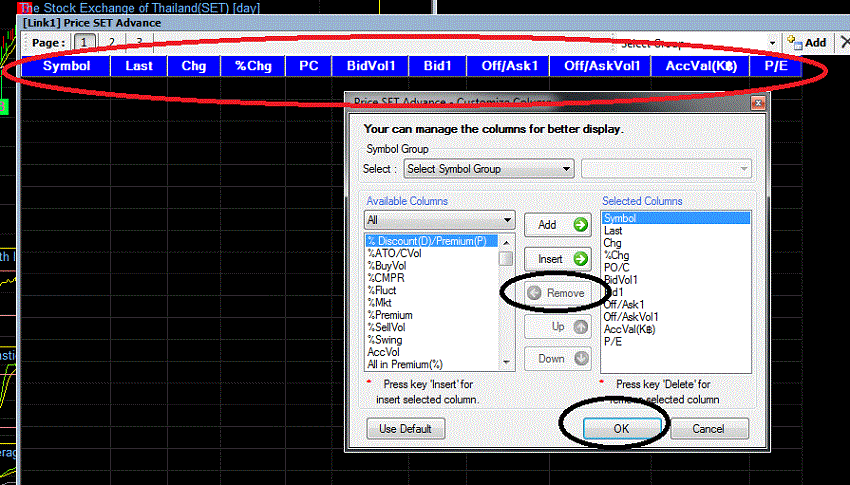This screenshot has width=850, height=485.
Task: Click the Off/AskVol1 column header in table
Action: click(x=602, y=66)
